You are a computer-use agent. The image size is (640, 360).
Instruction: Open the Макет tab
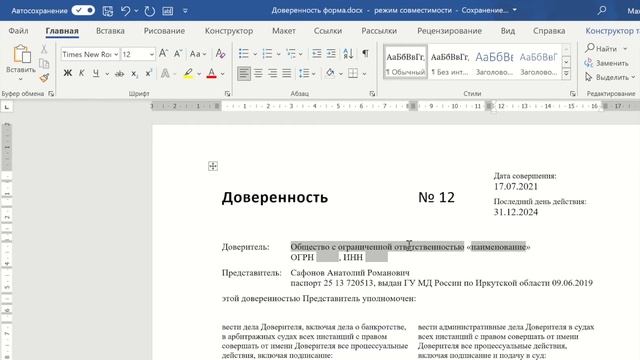pyautogui.click(x=284, y=31)
